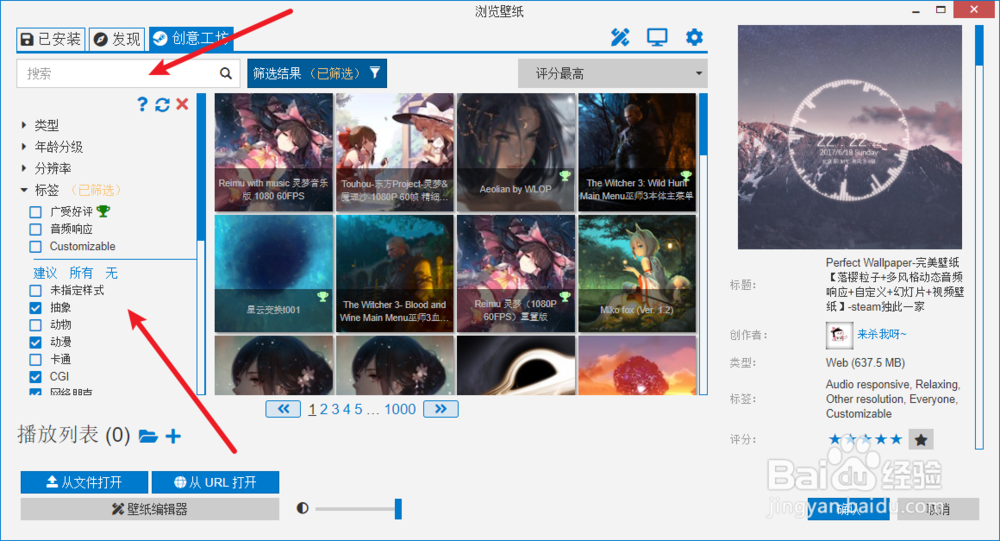Click the 筛选结果 filter button
The height and width of the screenshot is (541, 1000).
[317, 73]
